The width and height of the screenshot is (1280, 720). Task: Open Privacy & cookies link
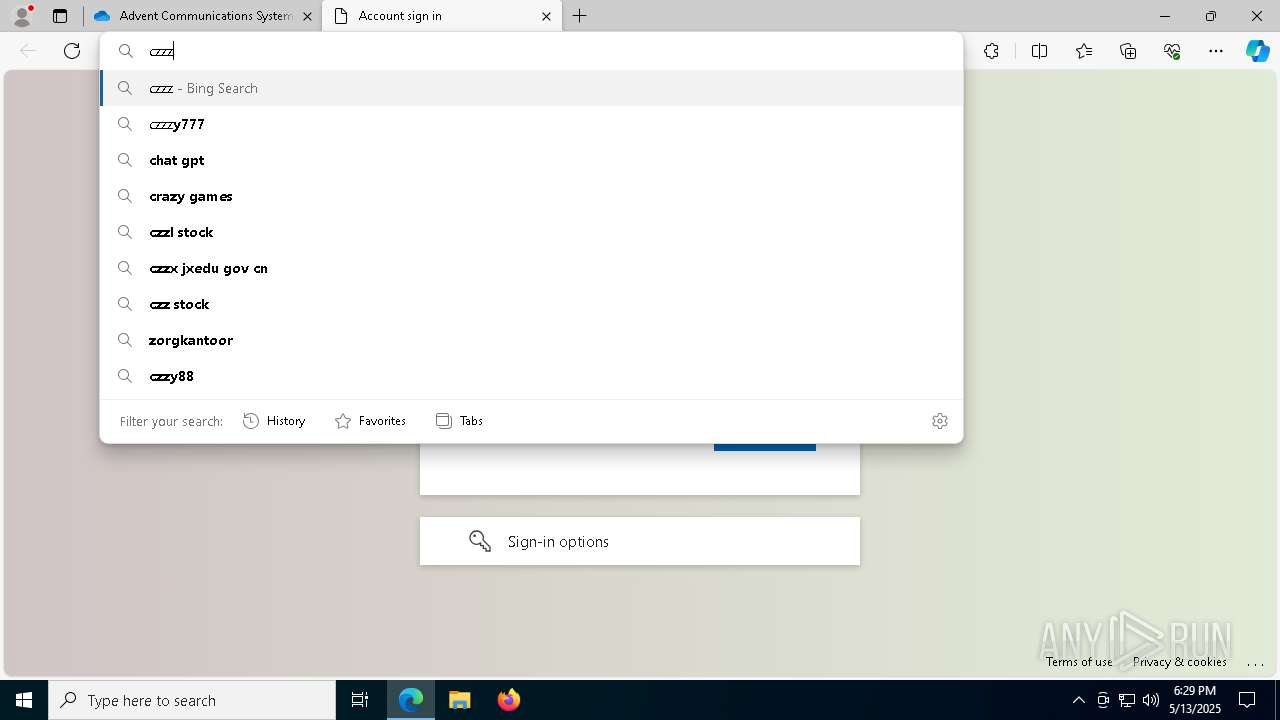[x=1180, y=661]
